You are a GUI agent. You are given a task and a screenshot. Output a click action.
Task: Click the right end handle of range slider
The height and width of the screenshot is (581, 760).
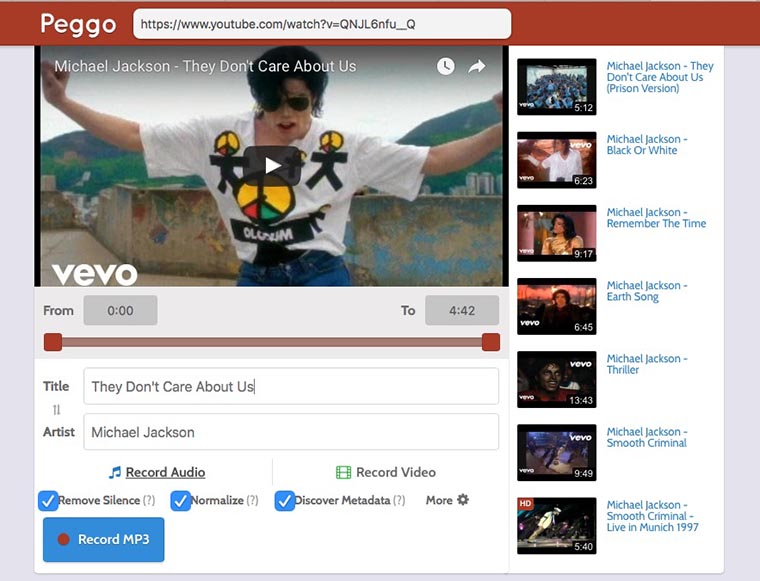(491, 342)
